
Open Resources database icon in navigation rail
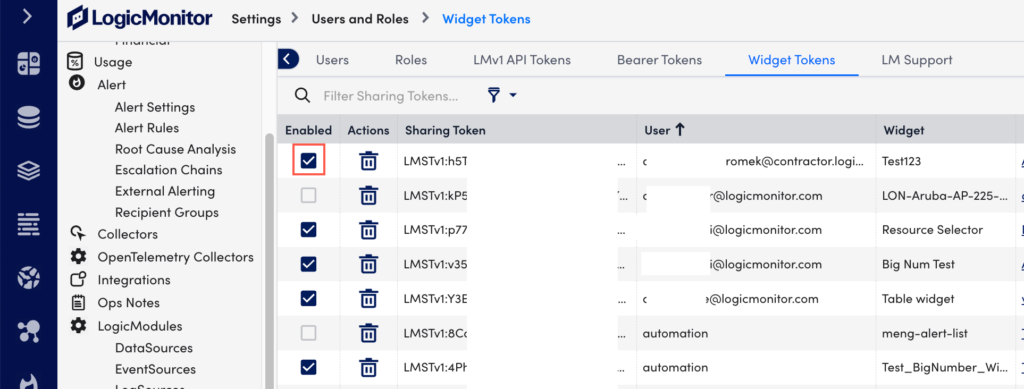click(x=28, y=117)
